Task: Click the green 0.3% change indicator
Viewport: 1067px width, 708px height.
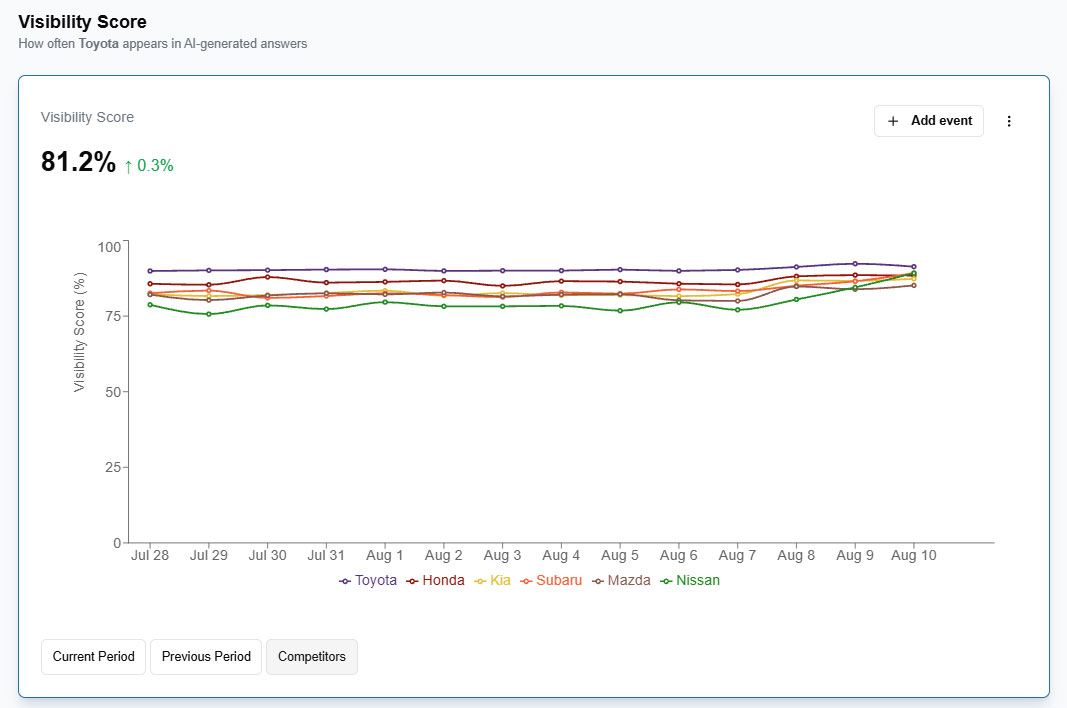Action: tap(149, 165)
